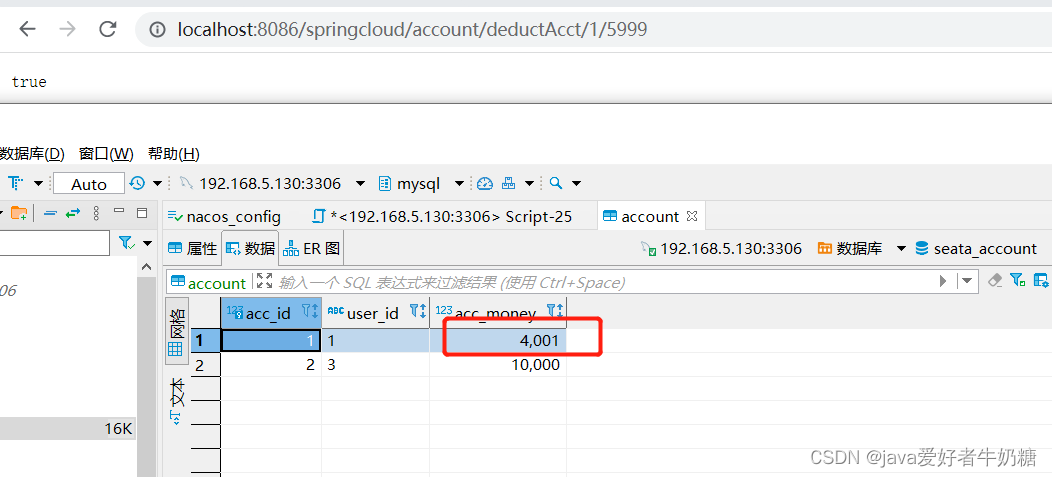View site information icon in address bar
The image size is (1052, 477).
tap(157, 30)
